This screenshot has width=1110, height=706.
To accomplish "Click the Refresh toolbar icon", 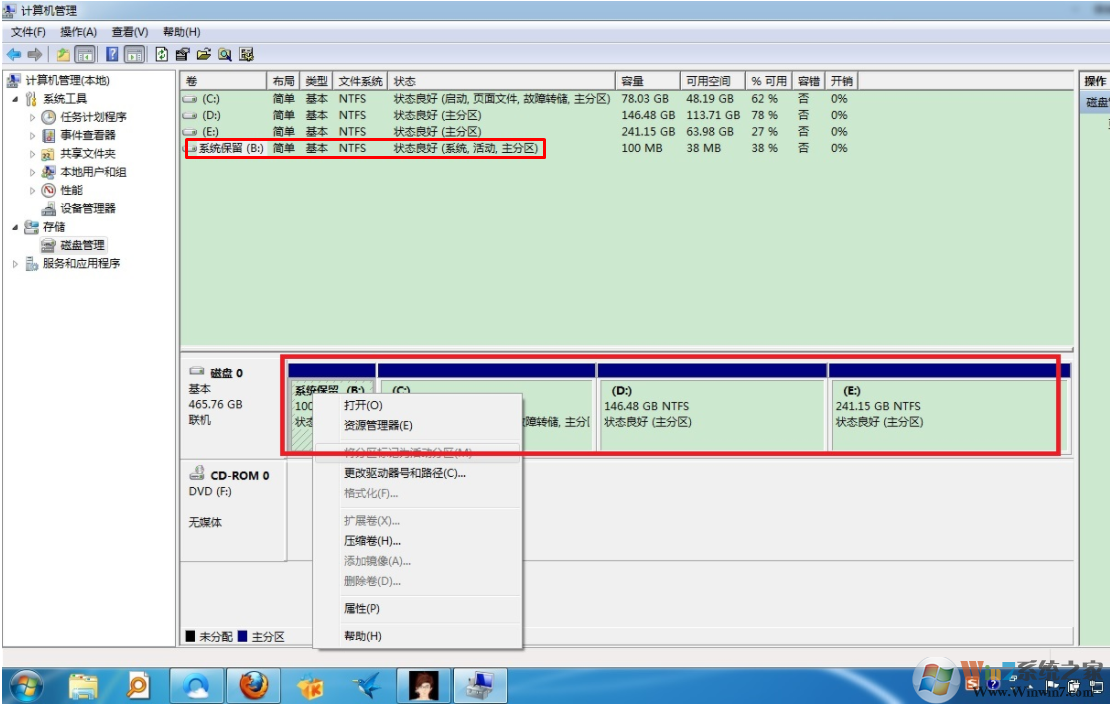I will click(x=161, y=54).
